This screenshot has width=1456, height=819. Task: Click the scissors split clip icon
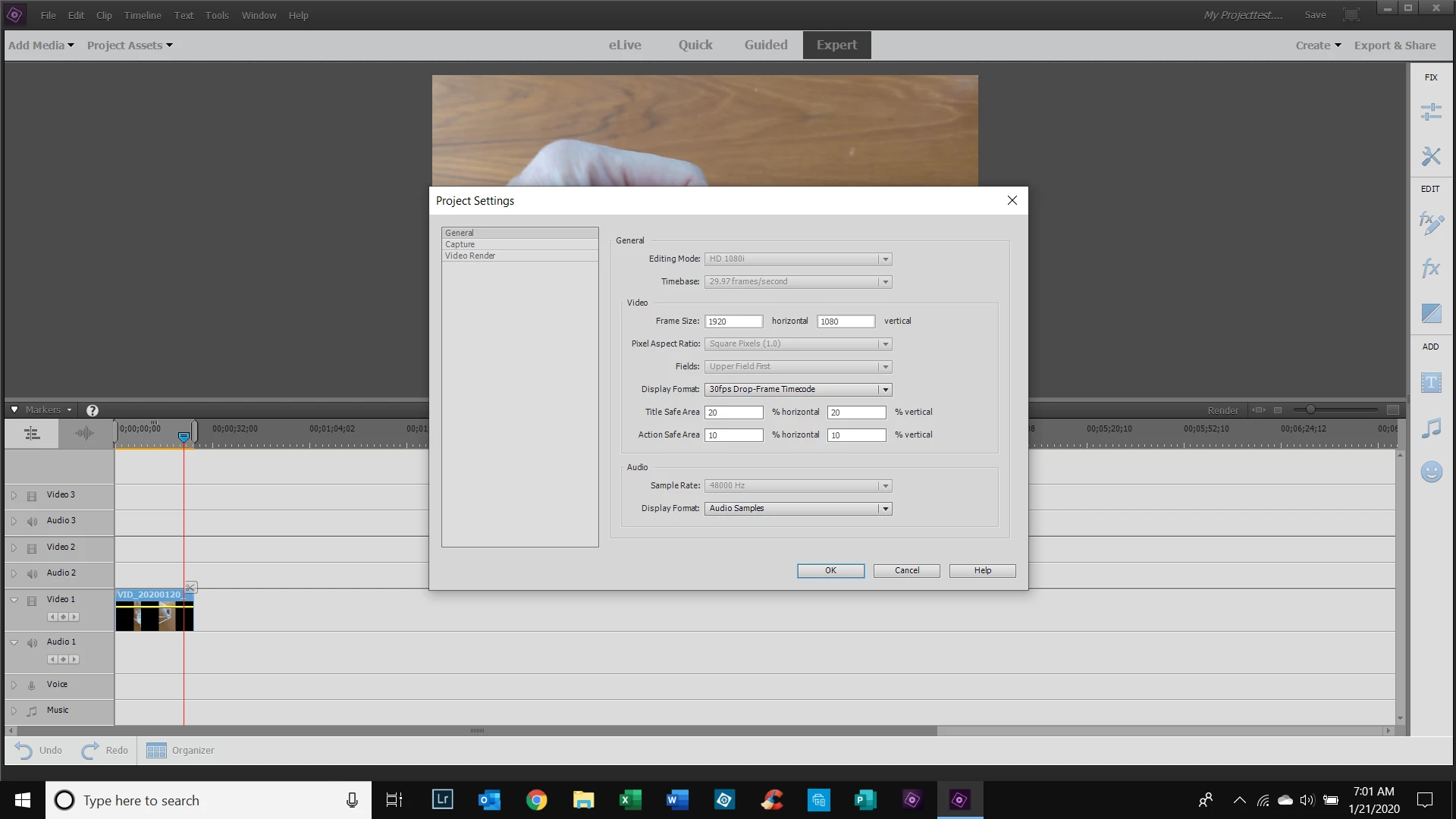191,588
